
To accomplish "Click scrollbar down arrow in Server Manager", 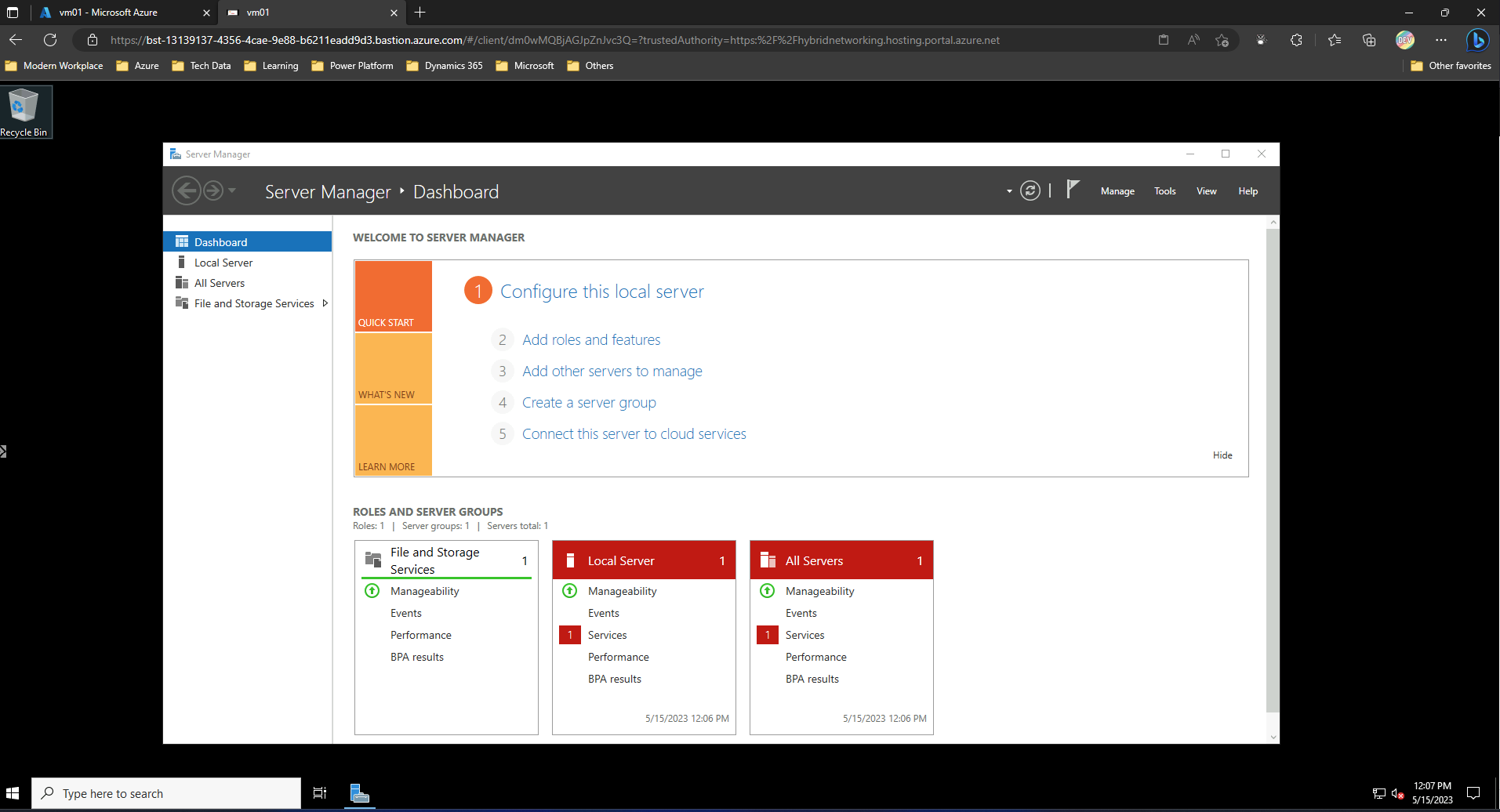I will tap(1273, 737).
